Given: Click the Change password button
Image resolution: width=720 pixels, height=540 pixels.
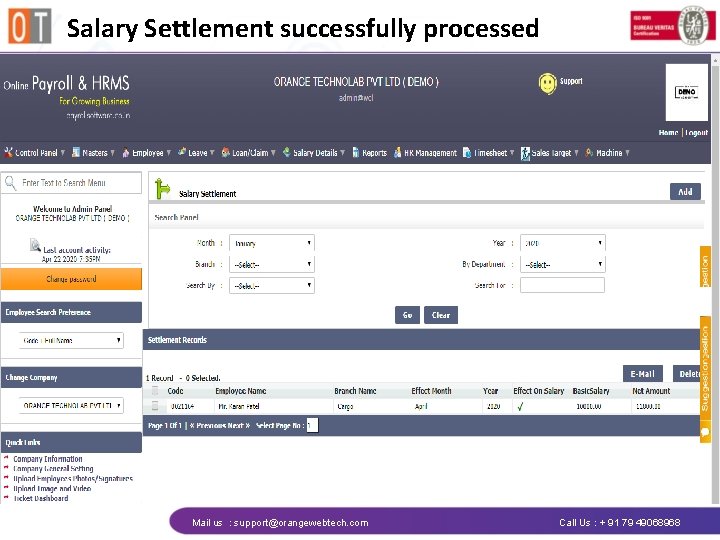Looking at the screenshot, I should point(71,279).
